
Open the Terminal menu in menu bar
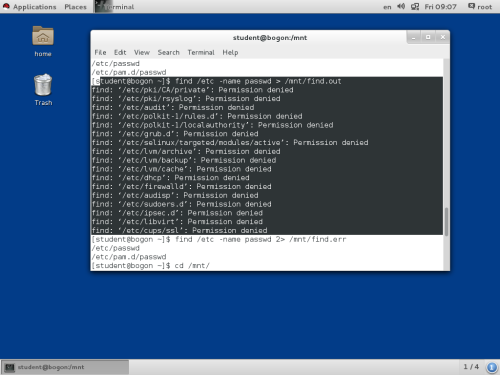201,52
